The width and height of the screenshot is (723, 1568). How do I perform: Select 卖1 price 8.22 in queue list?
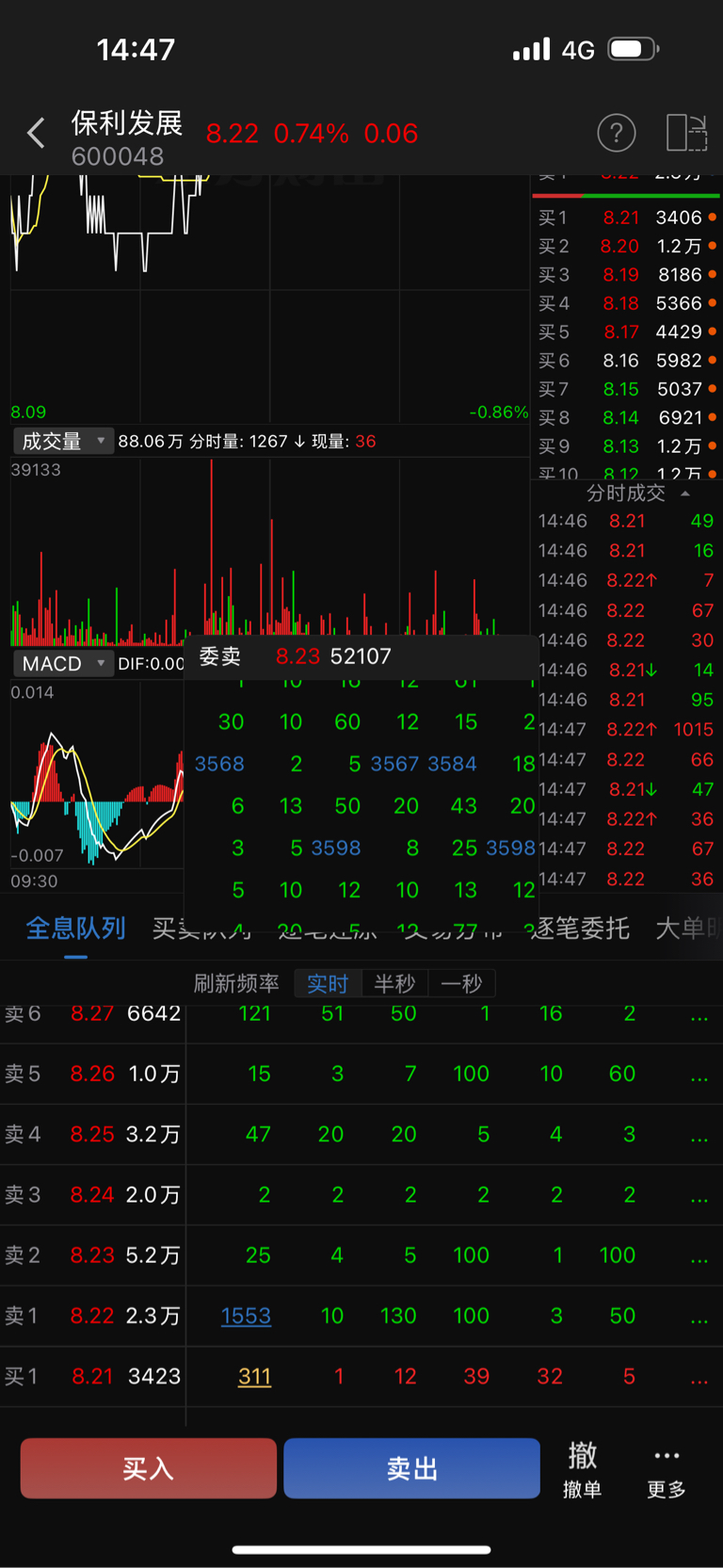pyautogui.click(x=92, y=1316)
